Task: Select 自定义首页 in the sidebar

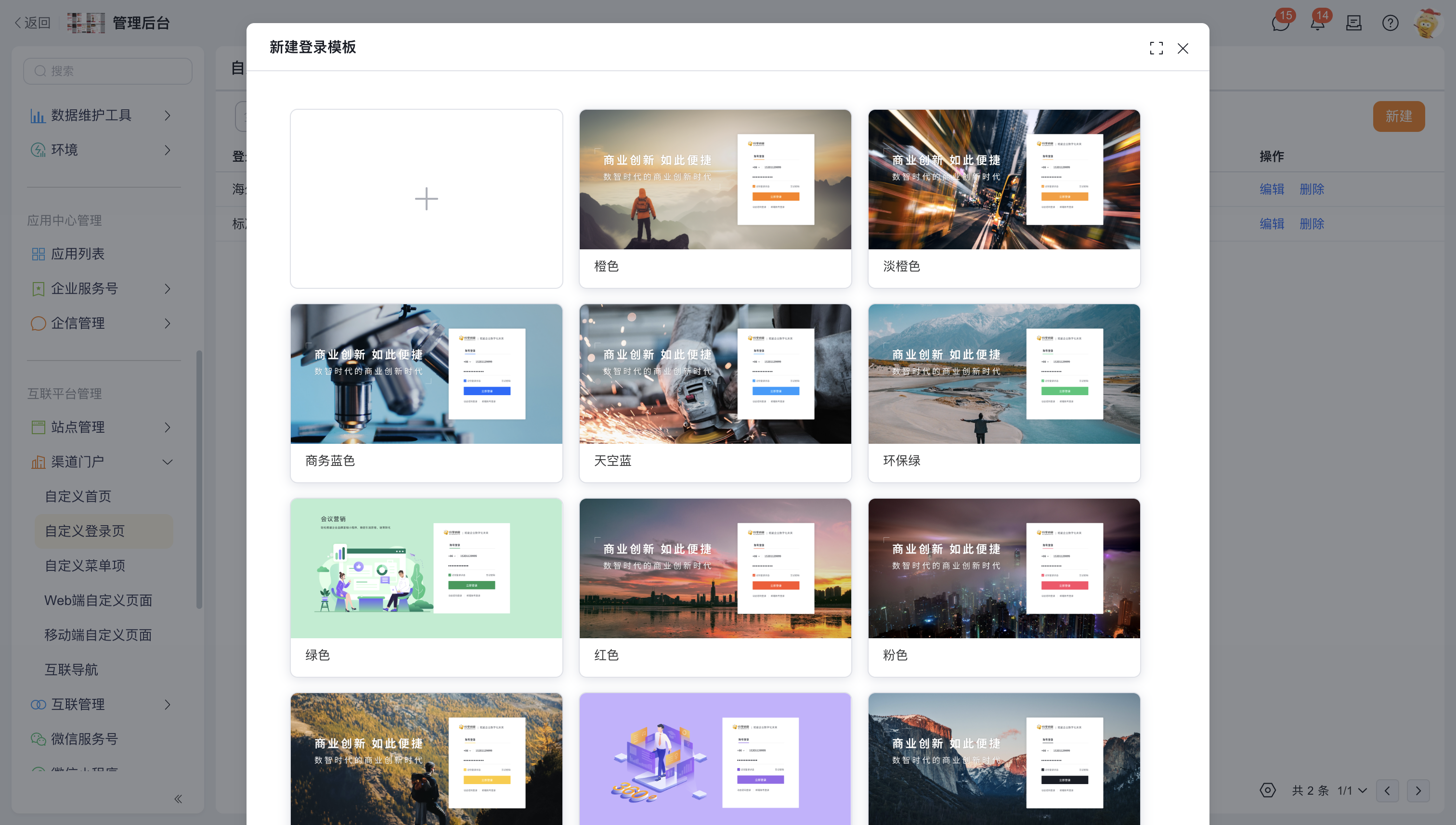Action: coord(78,496)
